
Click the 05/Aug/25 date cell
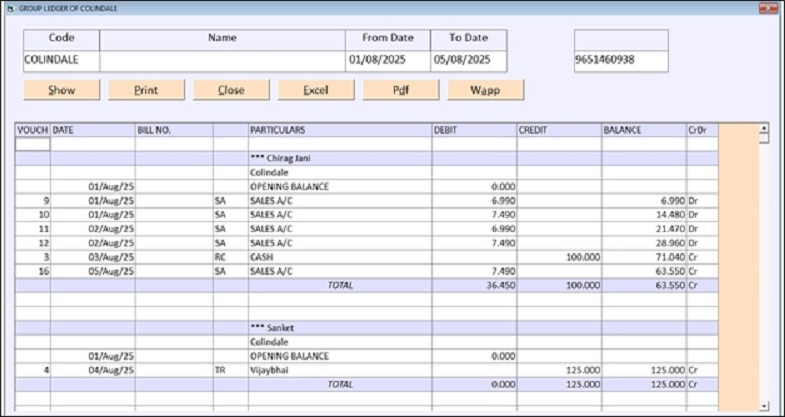point(93,272)
